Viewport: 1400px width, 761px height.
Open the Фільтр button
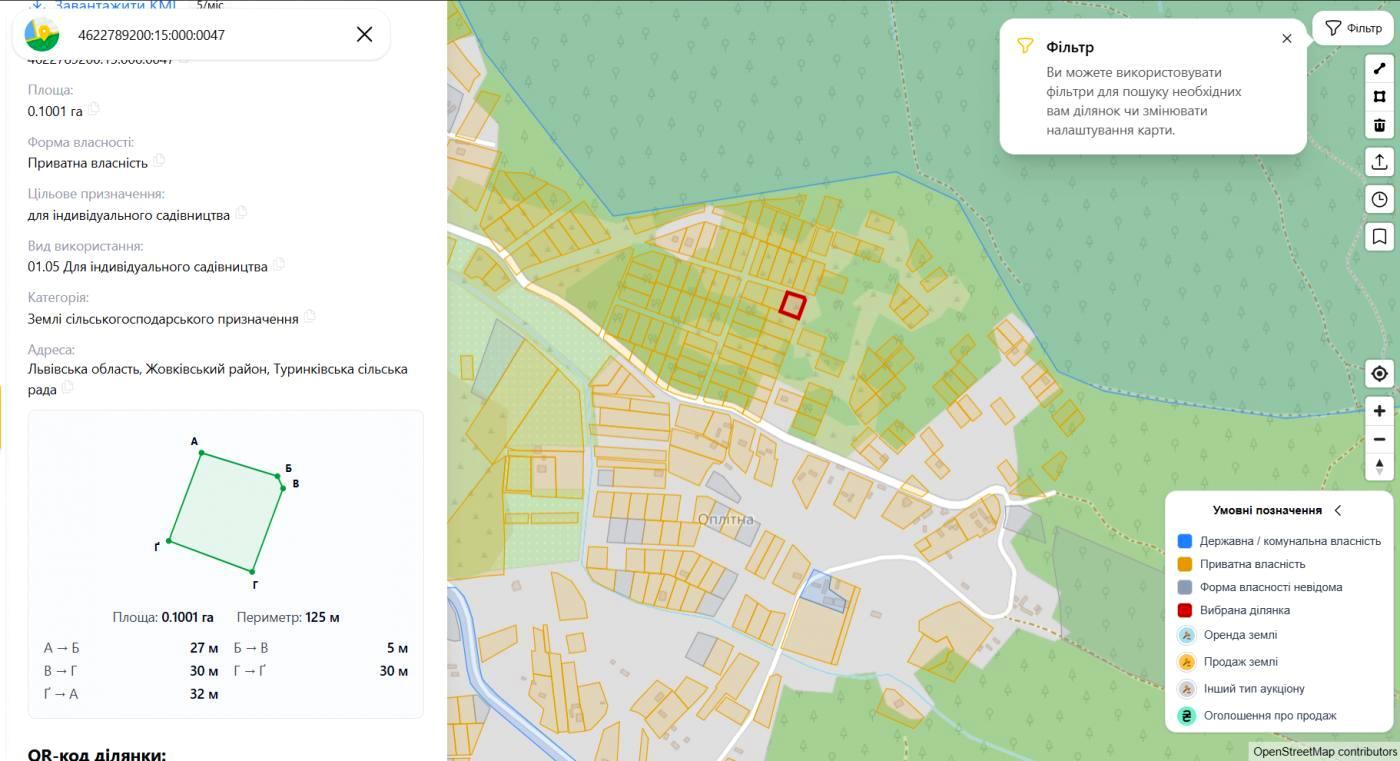pyautogui.click(x=1353, y=28)
